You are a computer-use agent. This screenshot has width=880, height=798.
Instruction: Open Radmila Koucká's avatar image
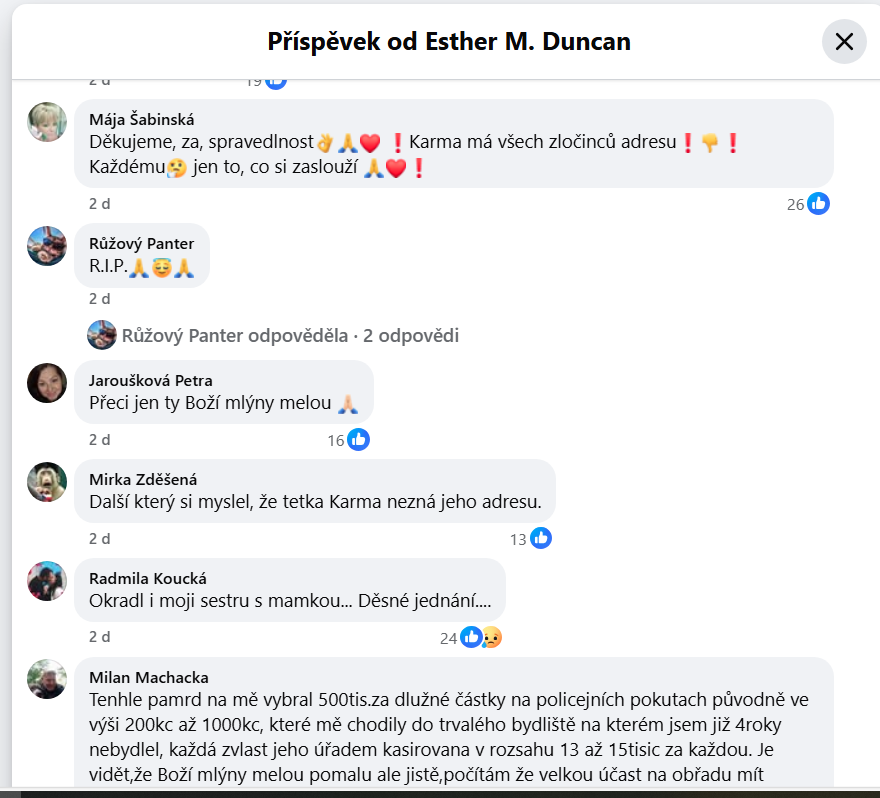[x=47, y=581]
